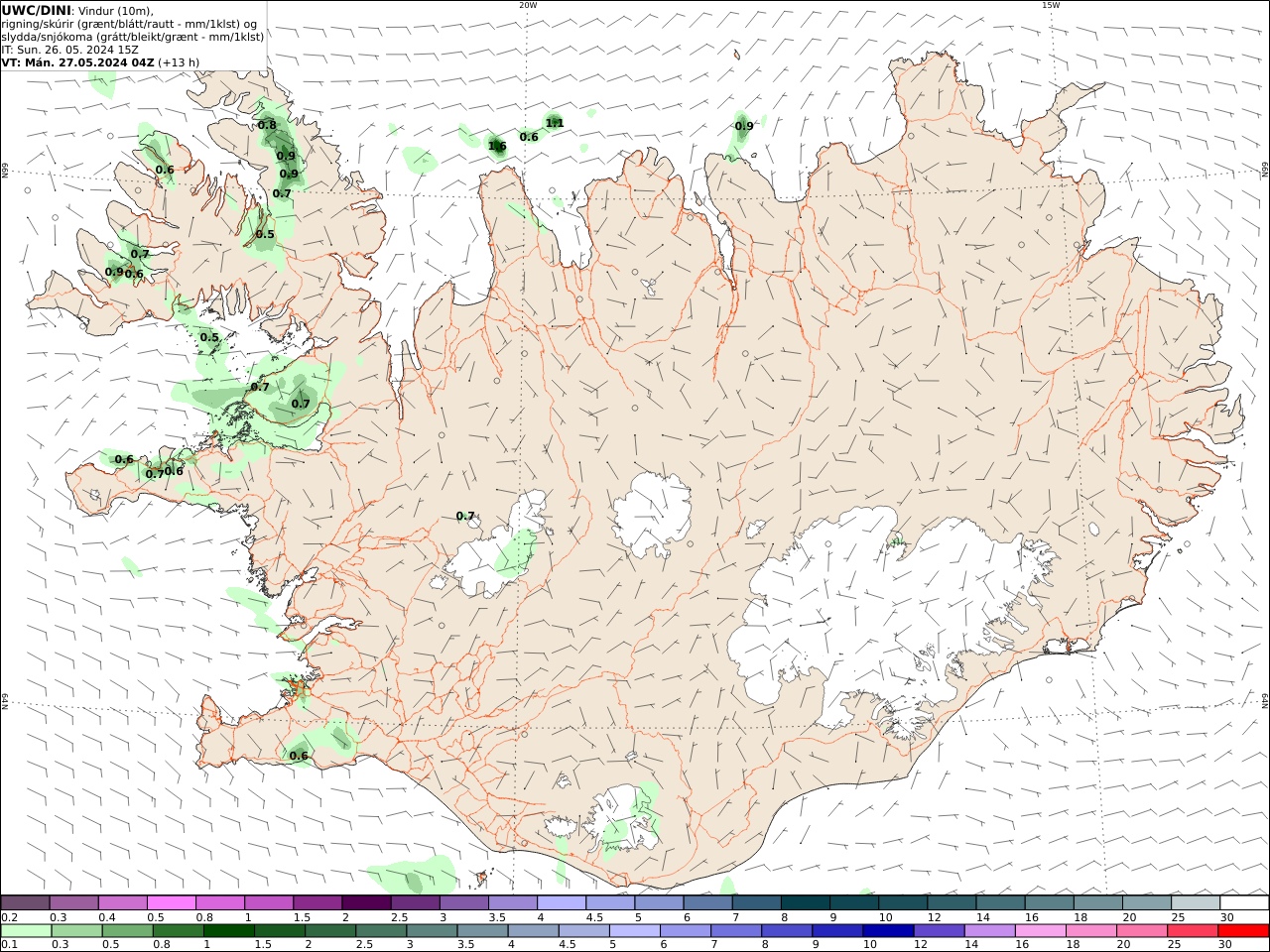
Task: Click the 'UWC/DINI' title text
Action: [36, 11]
